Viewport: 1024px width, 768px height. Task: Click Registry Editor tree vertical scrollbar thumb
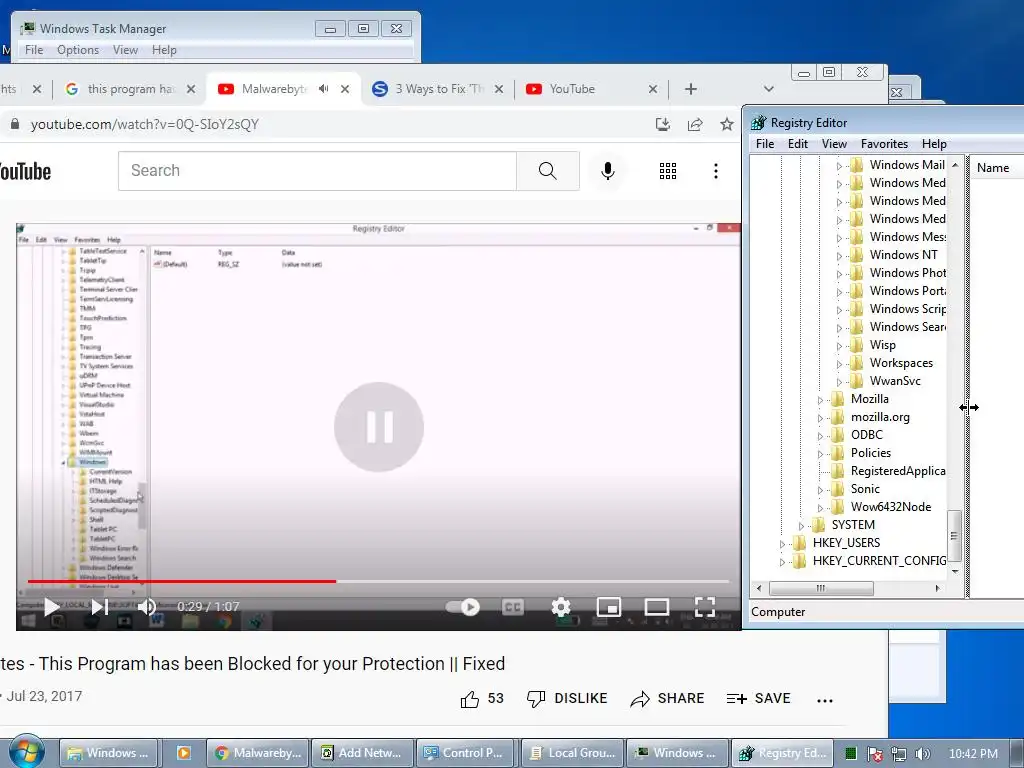click(x=954, y=536)
